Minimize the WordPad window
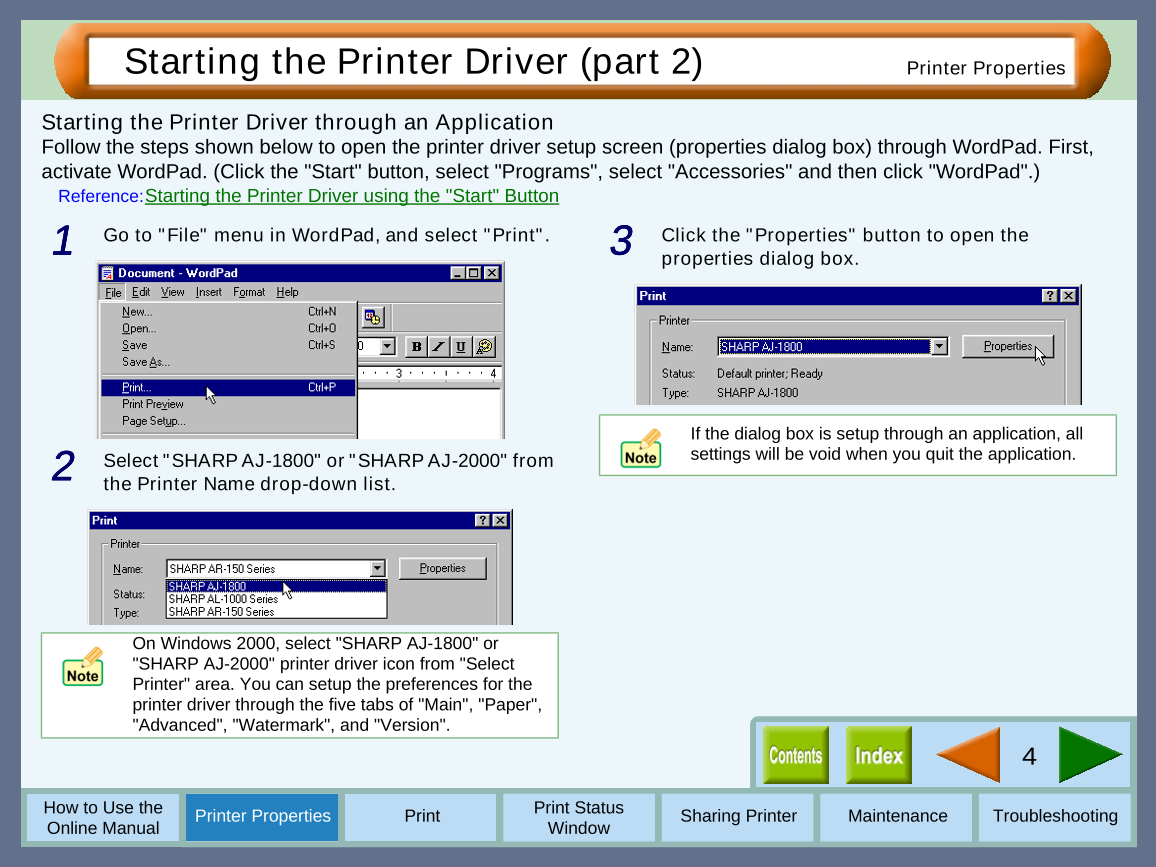Image resolution: width=1156 pixels, height=867 pixels. [x=458, y=274]
